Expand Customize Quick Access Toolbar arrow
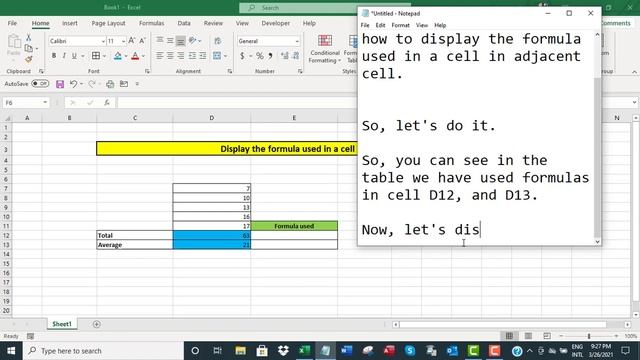The image size is (640, 360). click(137, 84)
